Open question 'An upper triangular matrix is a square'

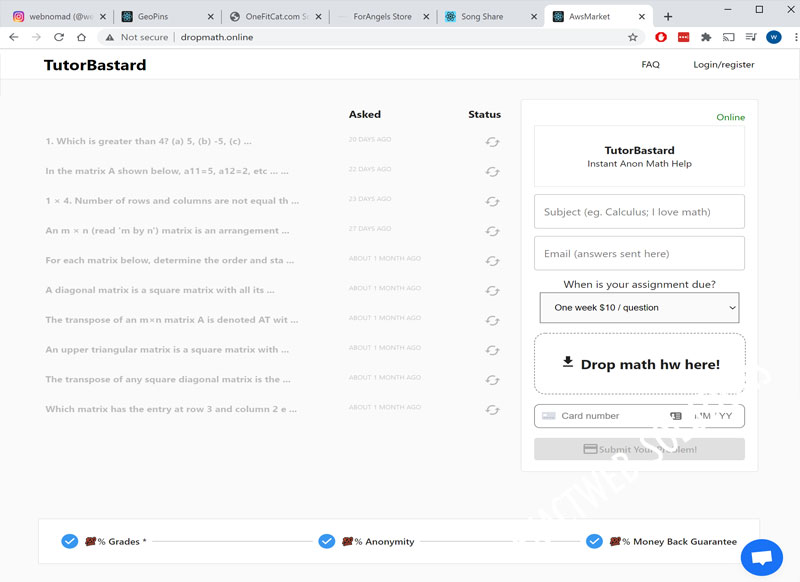click(167, 349)
